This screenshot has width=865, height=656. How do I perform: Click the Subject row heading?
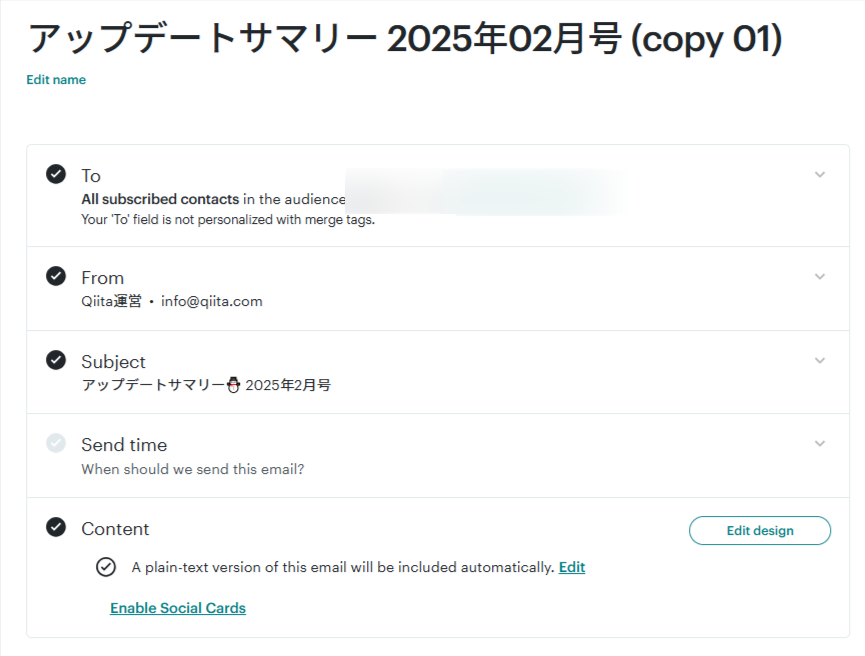point(113,362)
